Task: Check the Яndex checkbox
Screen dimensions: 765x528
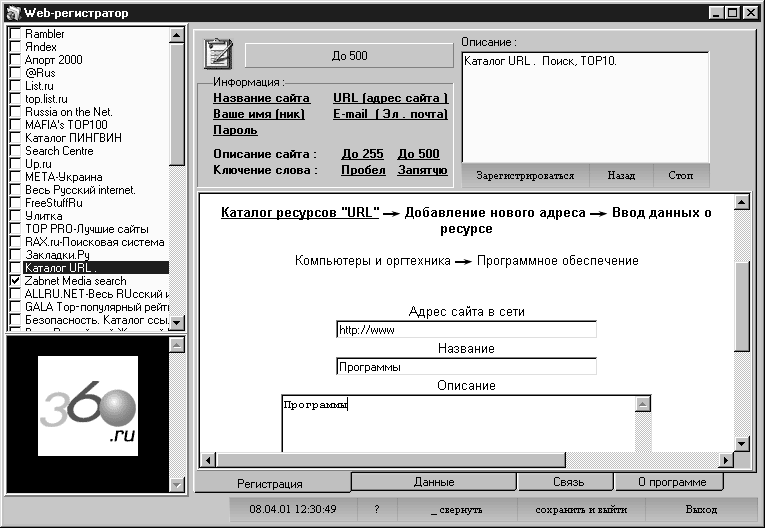Action: pyautogui.click(x=16, y=47)
